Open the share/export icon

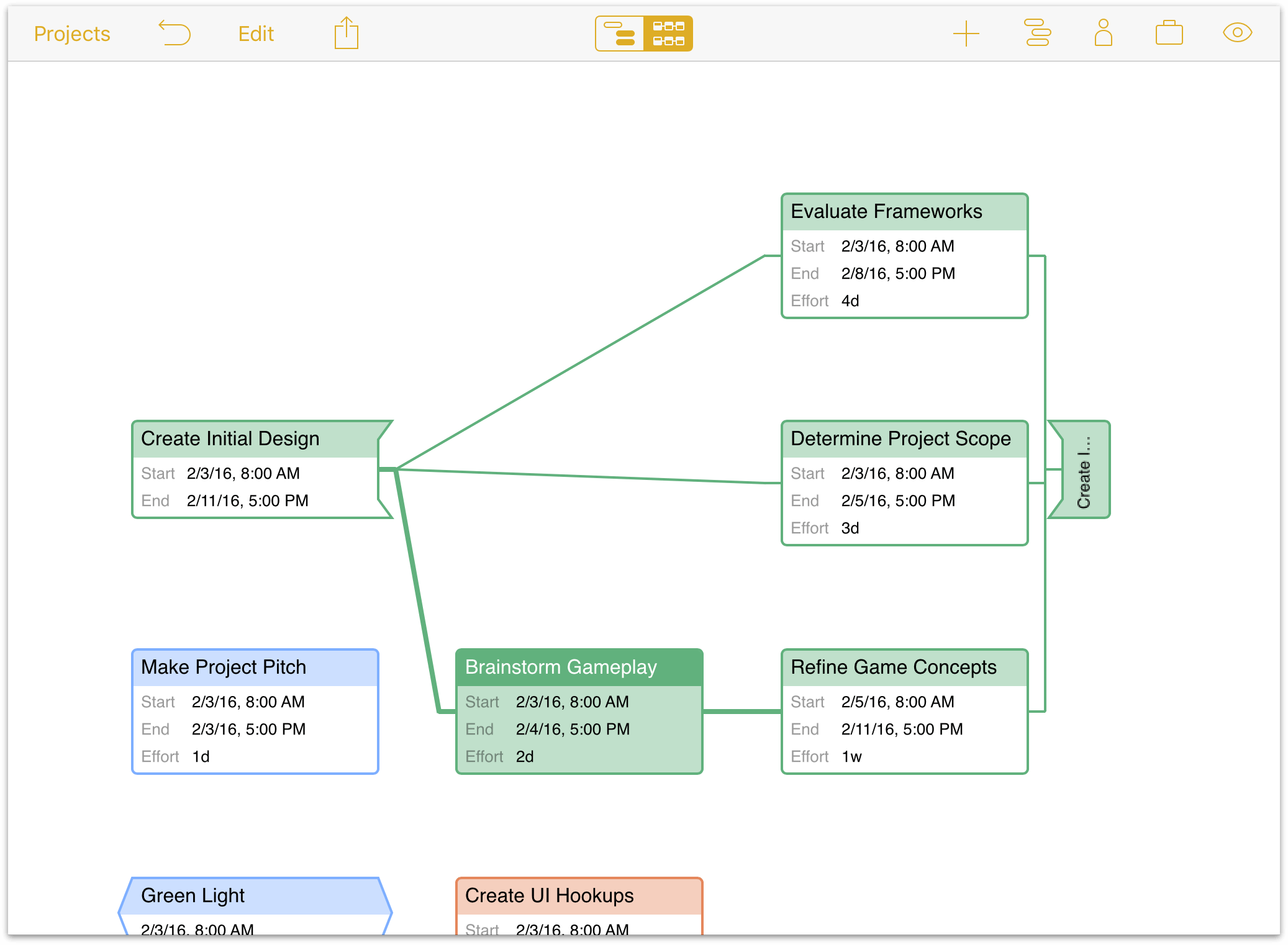coord(346,33)
